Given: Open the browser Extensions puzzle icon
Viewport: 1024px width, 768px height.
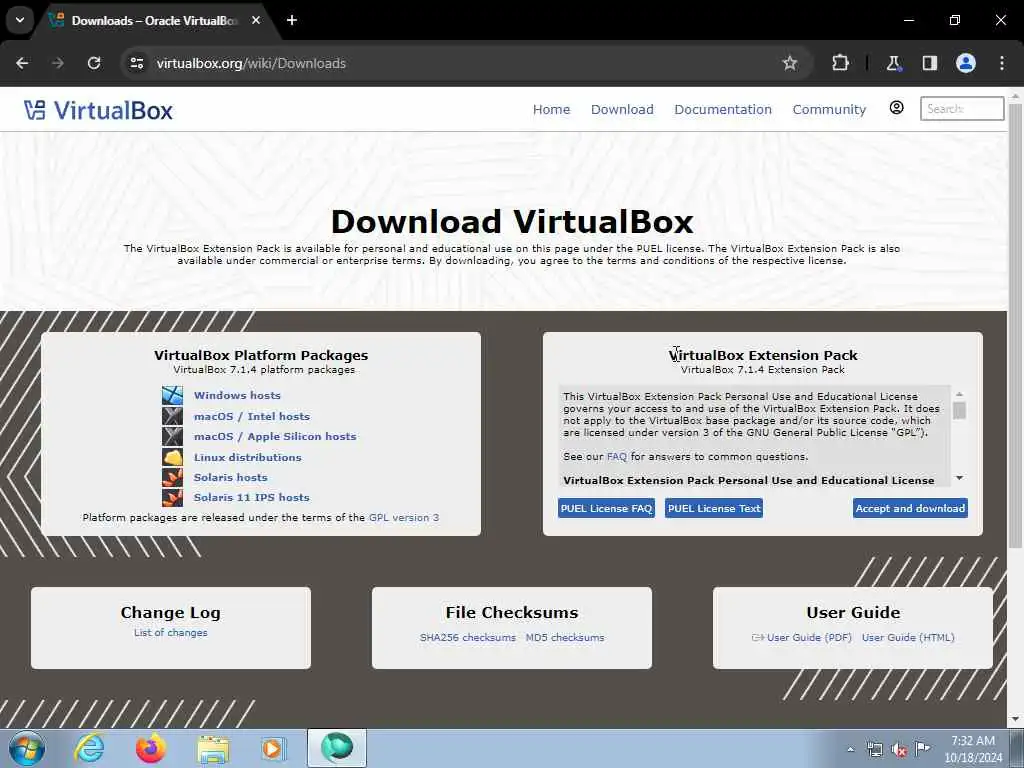Looking at the screenshot, I should point(840,63).
